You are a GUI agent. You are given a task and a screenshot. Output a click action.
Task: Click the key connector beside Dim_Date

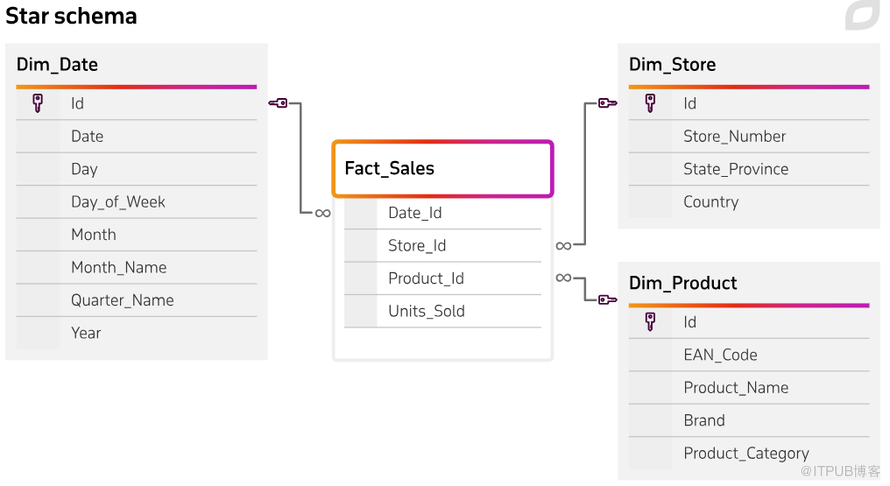pyautogui.click(x=278, y=103)
